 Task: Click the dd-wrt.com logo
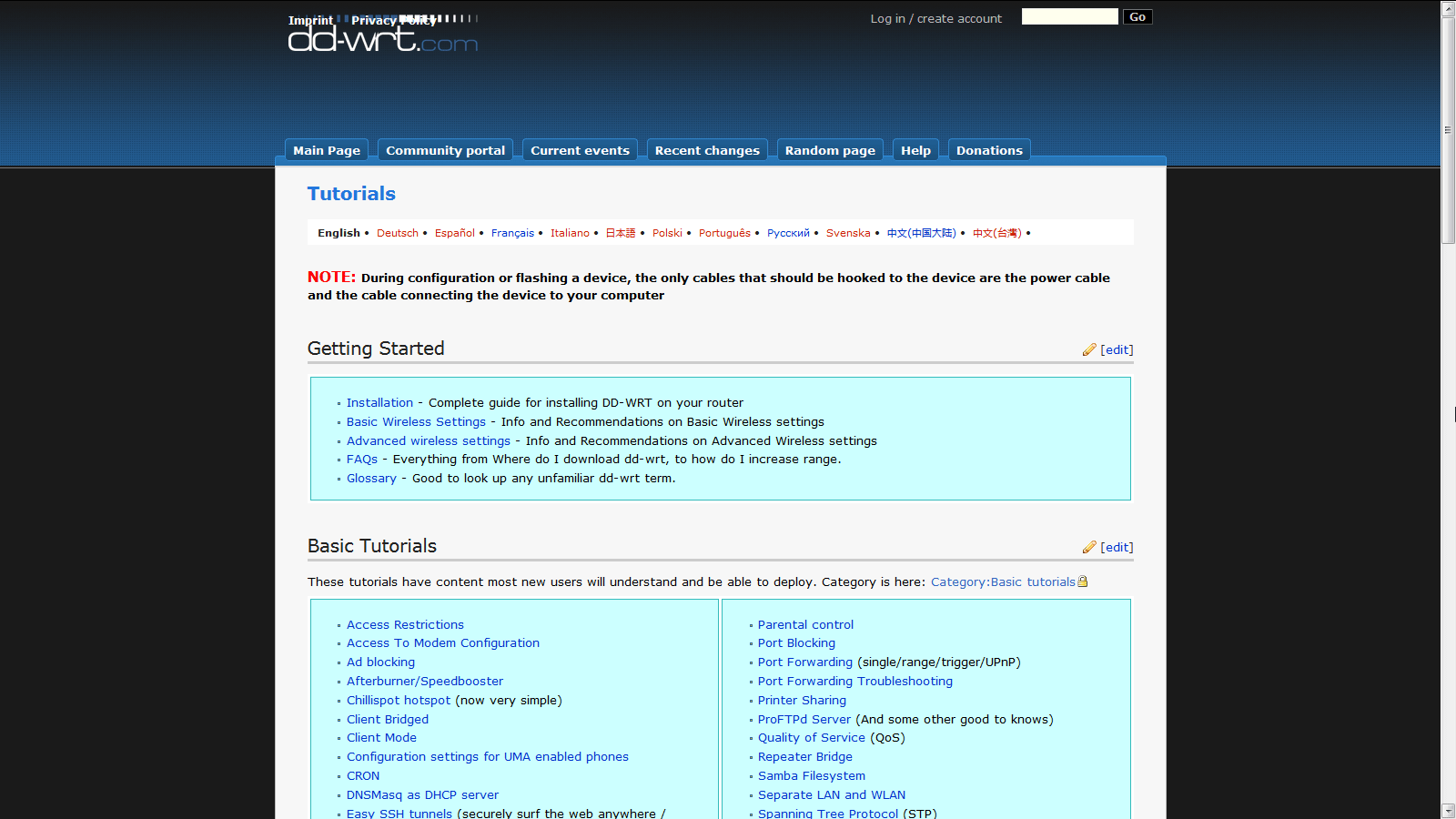click(383, 35)
